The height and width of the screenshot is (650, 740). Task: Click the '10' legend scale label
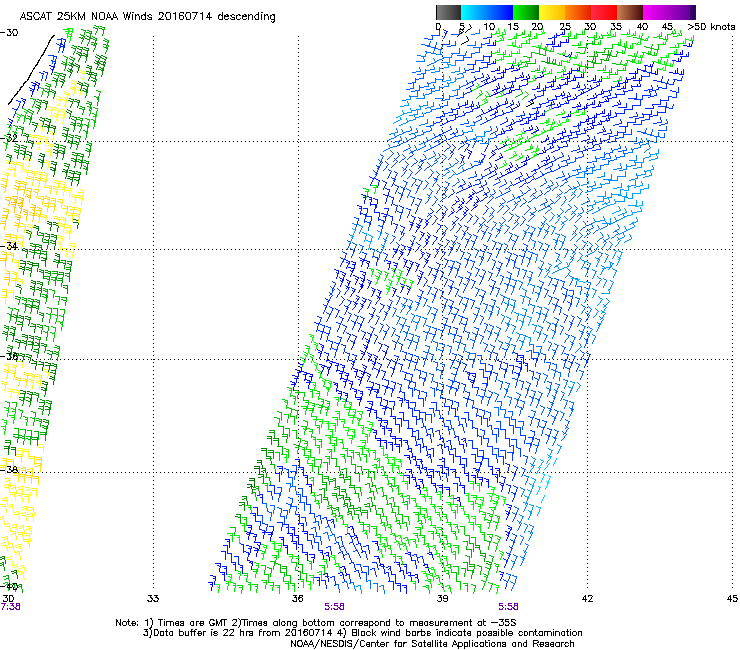[x=489, y=27]
